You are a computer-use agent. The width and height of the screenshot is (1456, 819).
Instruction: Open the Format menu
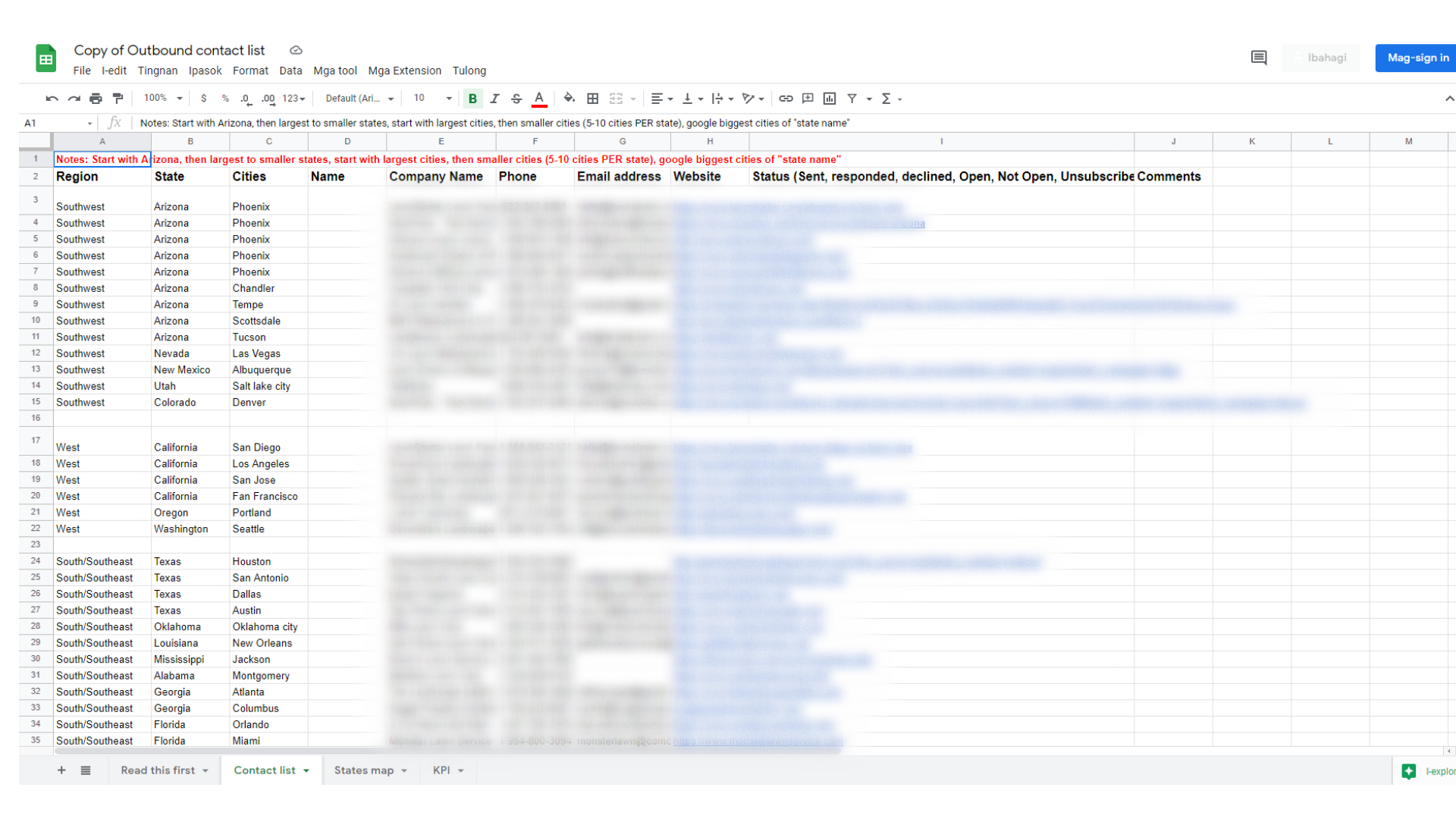pos(250,71)
